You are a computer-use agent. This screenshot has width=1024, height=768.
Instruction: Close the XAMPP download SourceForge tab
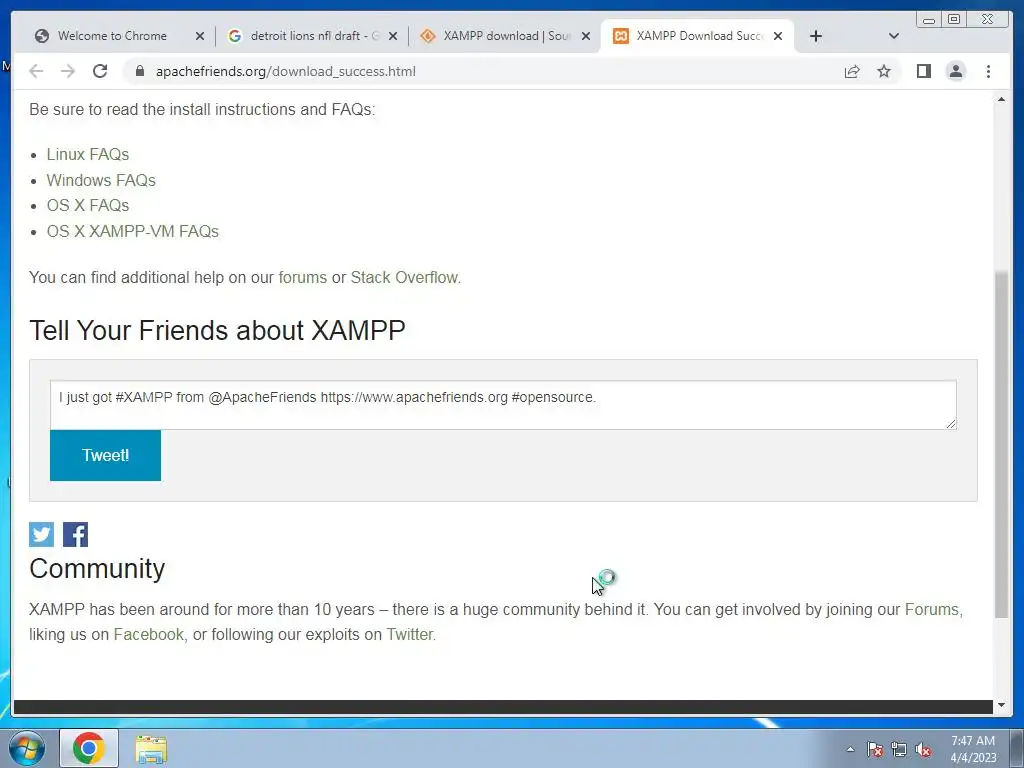(586, 36)
